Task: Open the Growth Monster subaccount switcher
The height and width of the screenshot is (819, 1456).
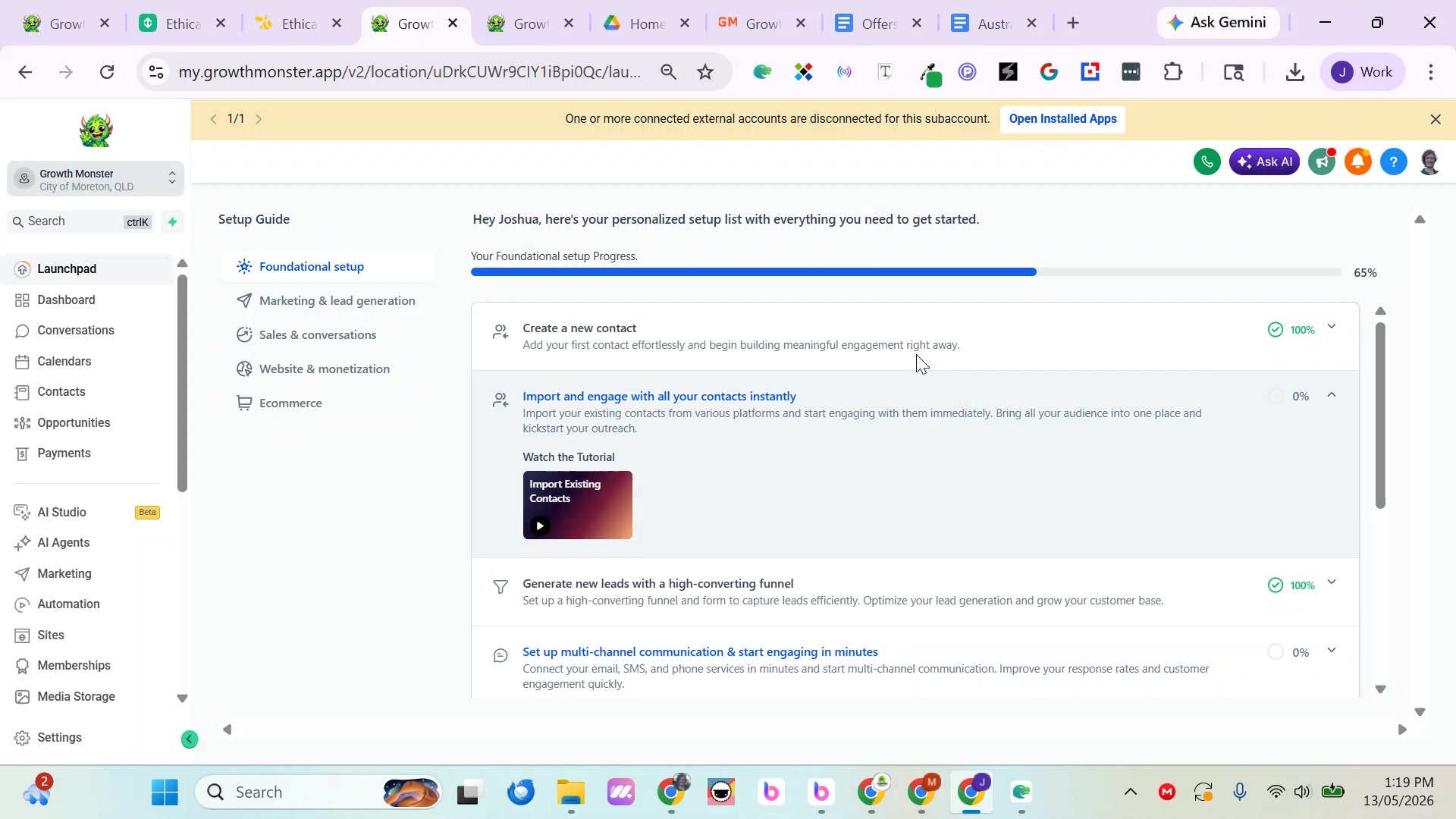Action: click(96, 180)
